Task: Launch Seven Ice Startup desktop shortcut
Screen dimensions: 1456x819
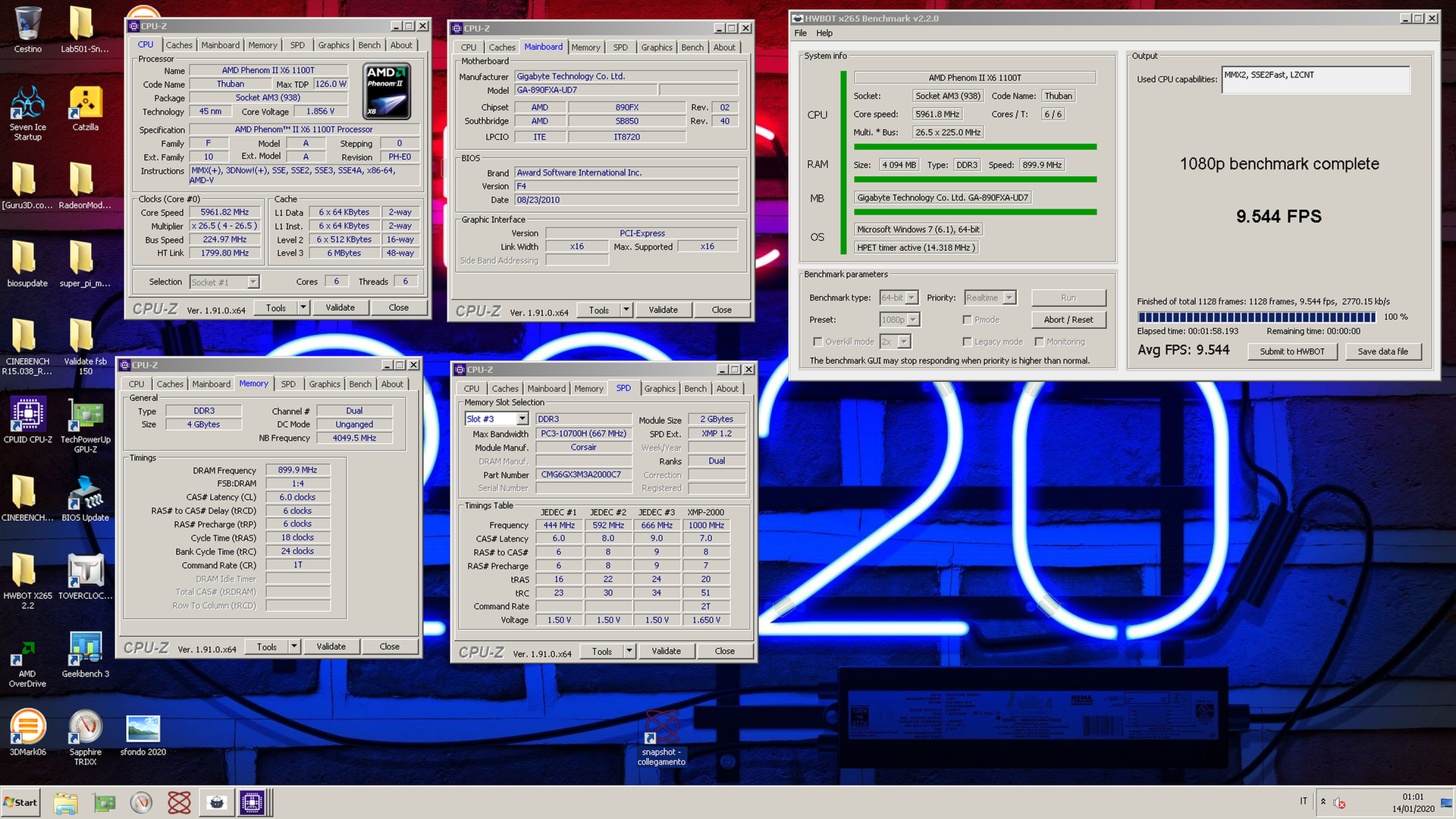Action: click(x=27, y=112)
